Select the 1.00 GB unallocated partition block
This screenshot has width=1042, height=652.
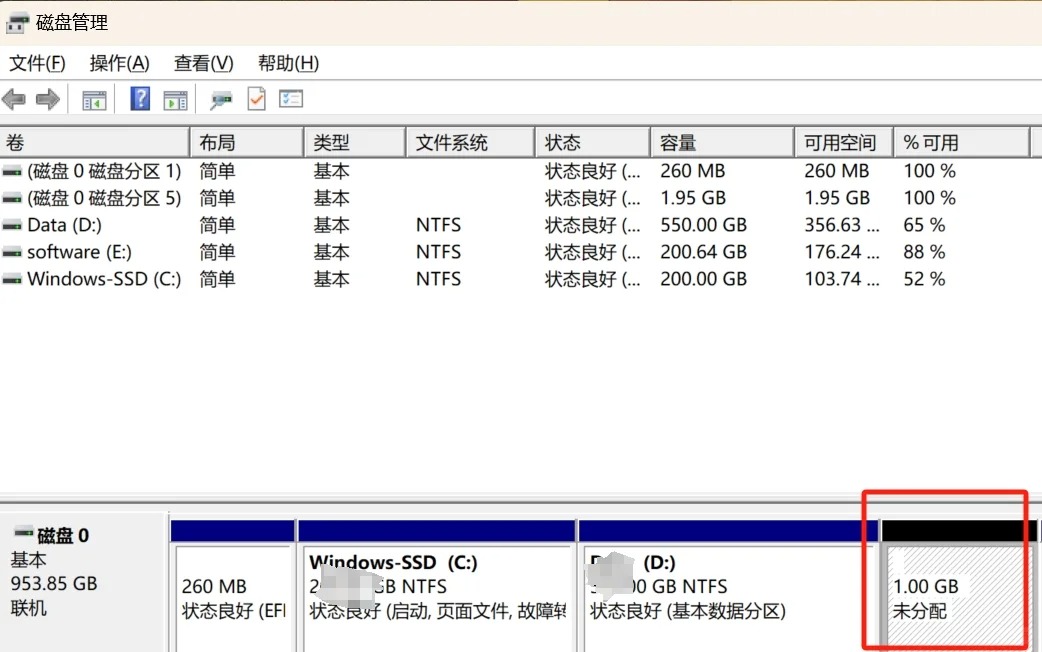click(955, 597)
